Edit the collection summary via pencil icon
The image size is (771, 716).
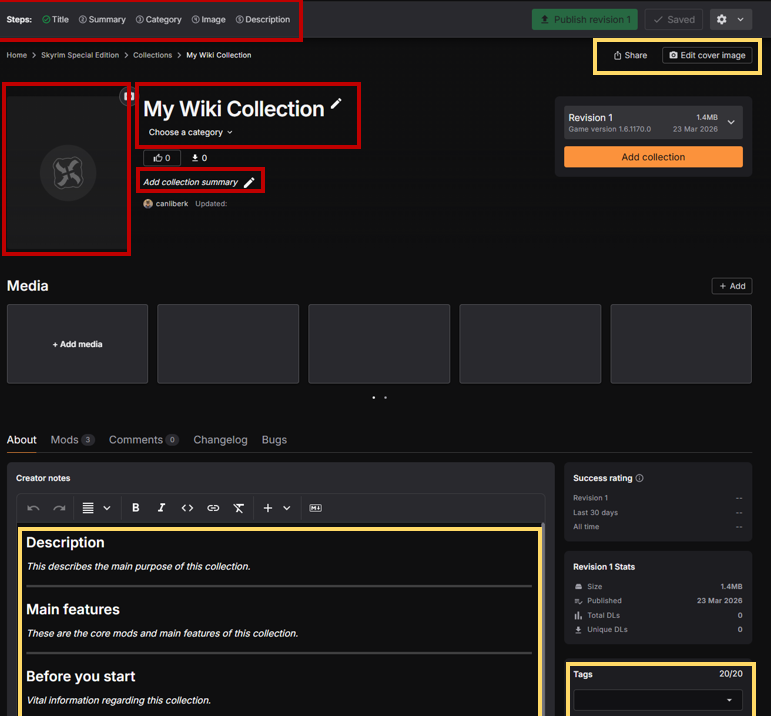[x=249, y=182]
